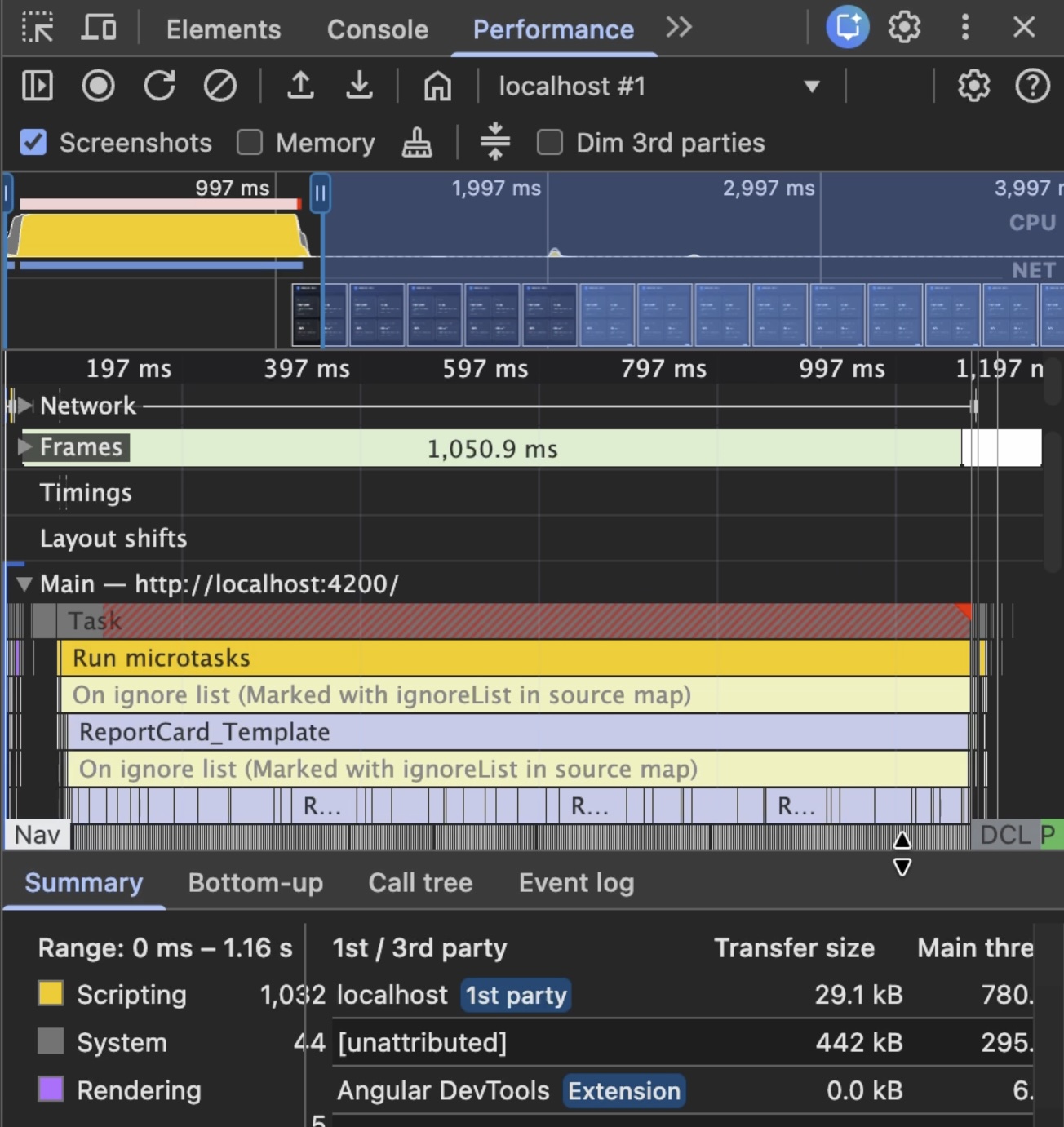Select the [unattributed] row
The image size is (1064, 1127).
(683, 1042)
